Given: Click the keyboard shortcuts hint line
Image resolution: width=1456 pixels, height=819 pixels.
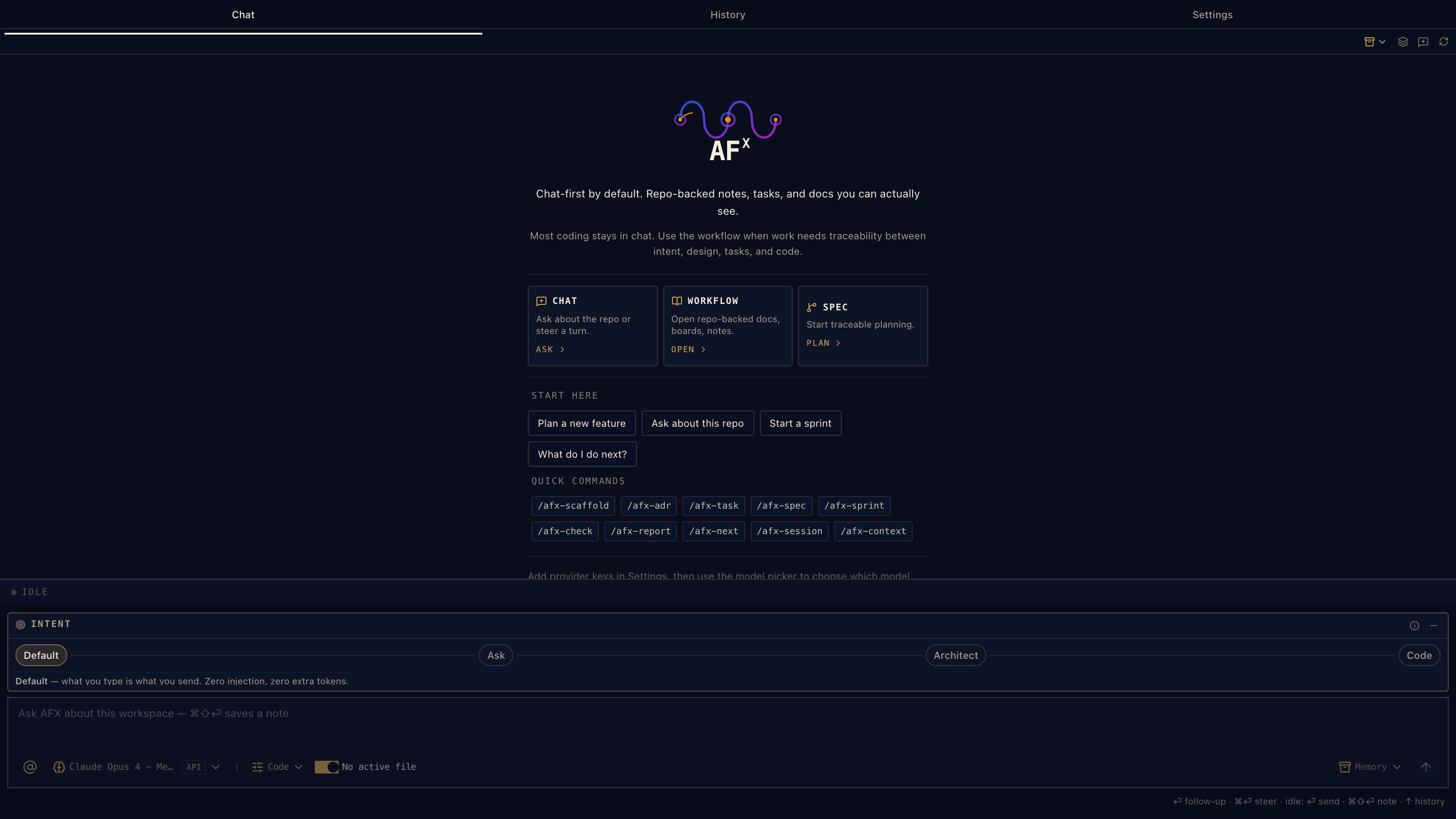Looking at the screenshot, I should point(1309,801).
